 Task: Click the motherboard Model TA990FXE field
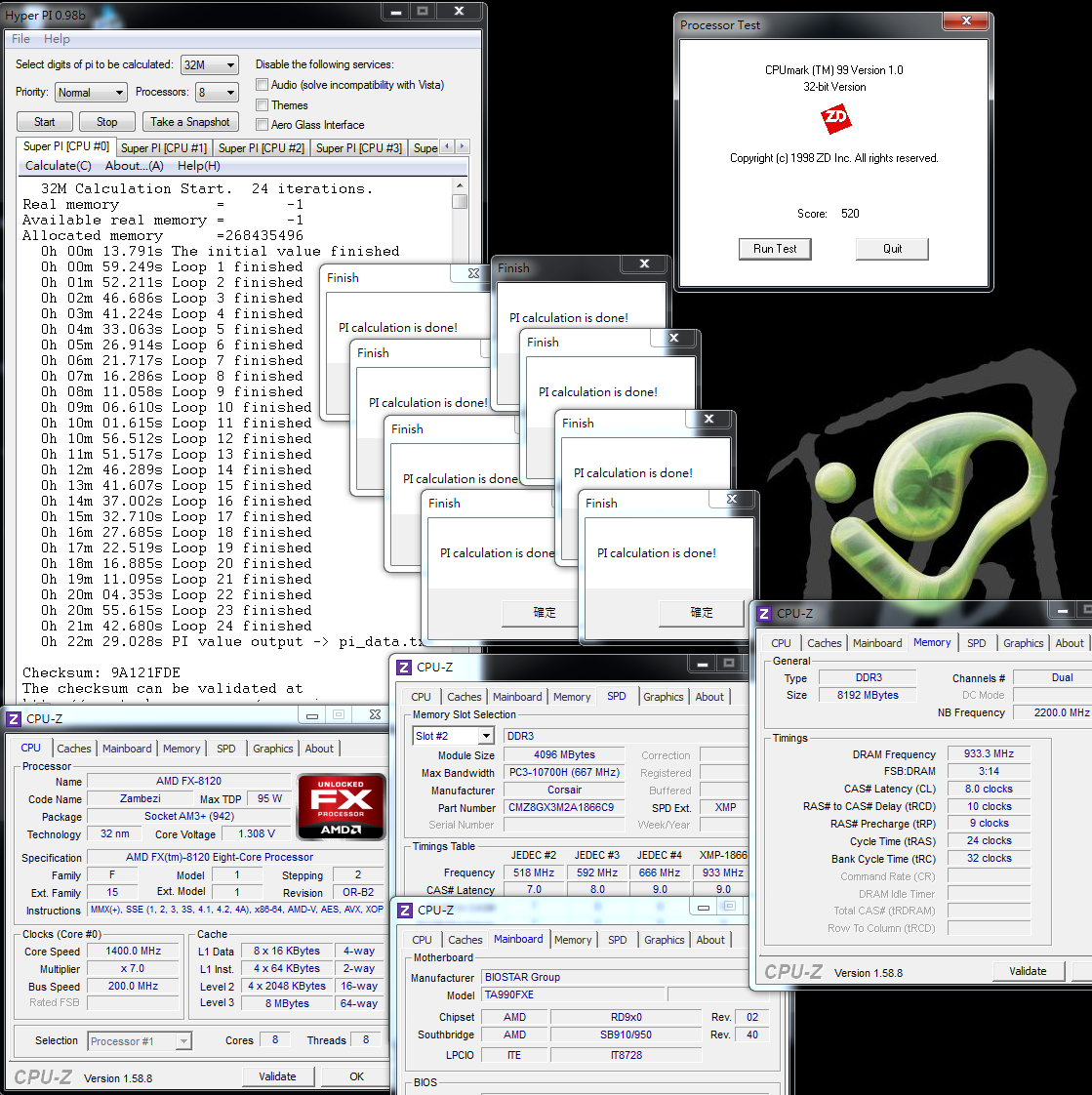pos(572,994)
